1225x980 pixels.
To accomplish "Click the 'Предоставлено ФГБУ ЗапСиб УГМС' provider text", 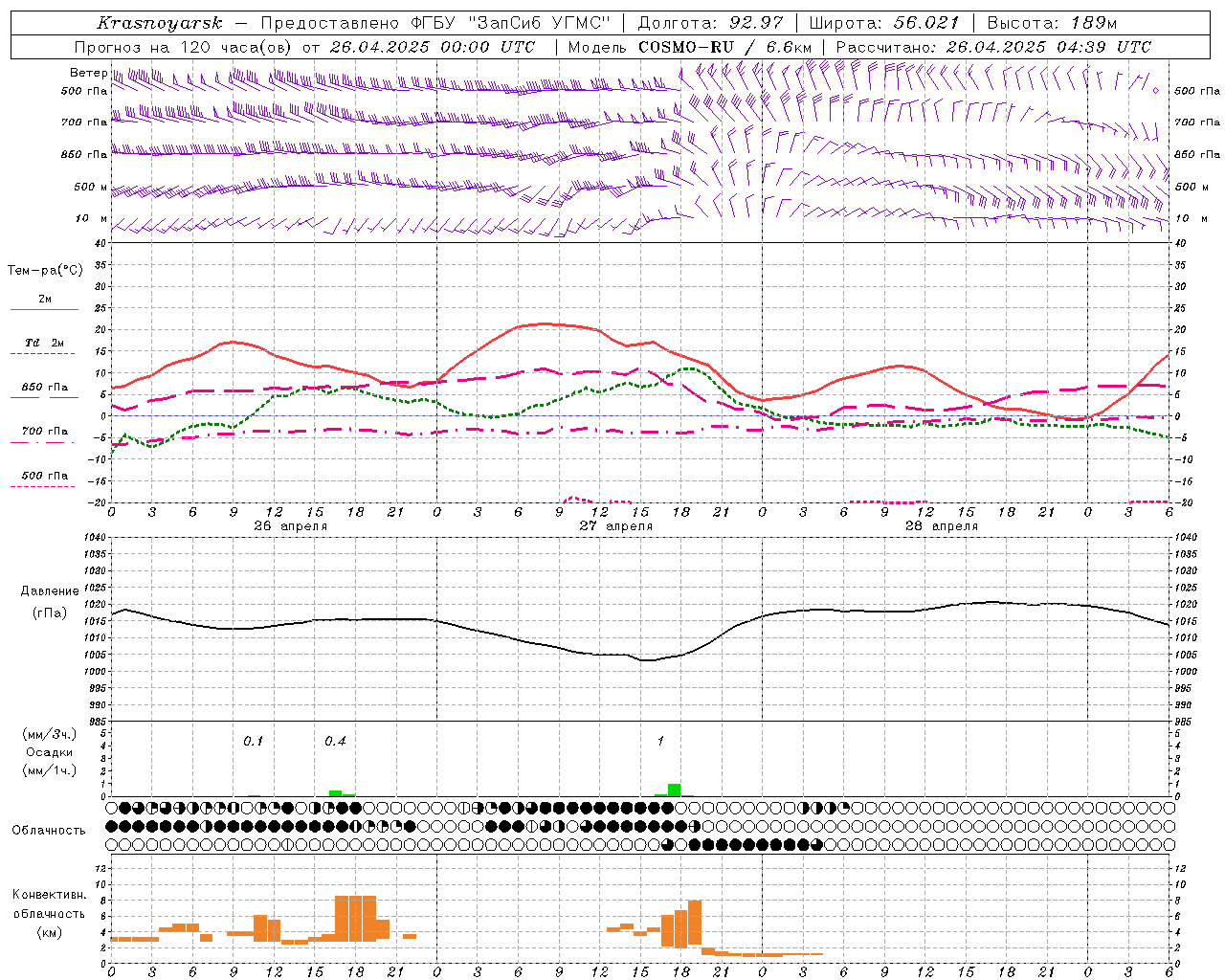I will pyautogui.click(x=435, y=23).
